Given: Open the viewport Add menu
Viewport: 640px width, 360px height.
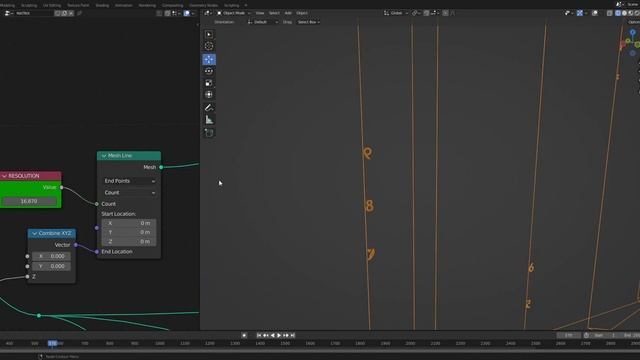Looking at the screenshot, I should click(x=288, y=13).
